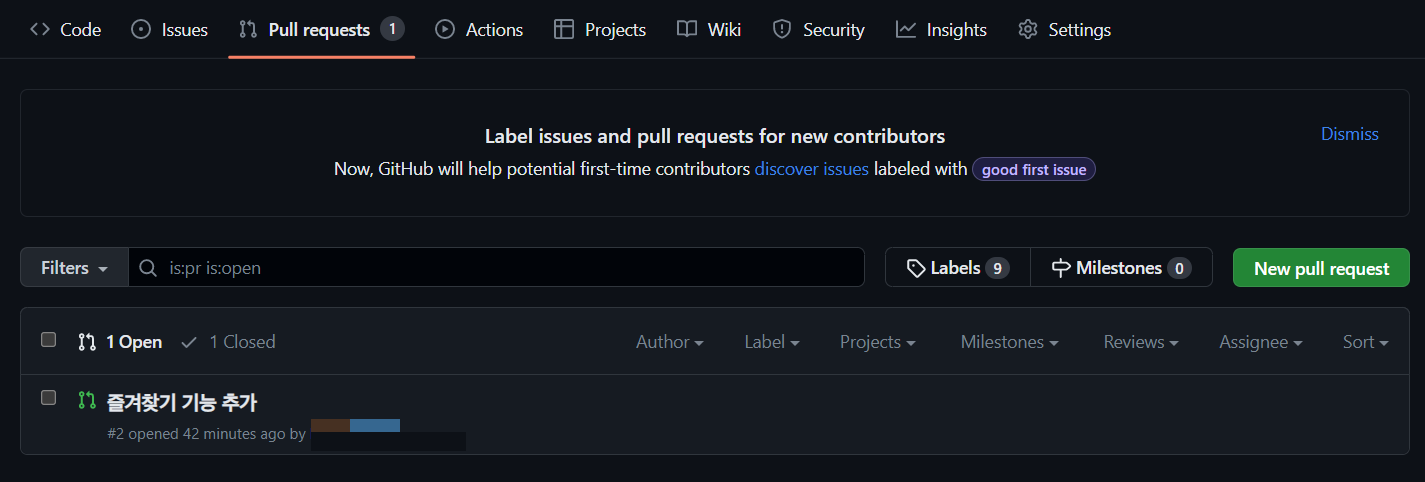
Task: Open repository Settings tab
Action: pos(1064,30)
